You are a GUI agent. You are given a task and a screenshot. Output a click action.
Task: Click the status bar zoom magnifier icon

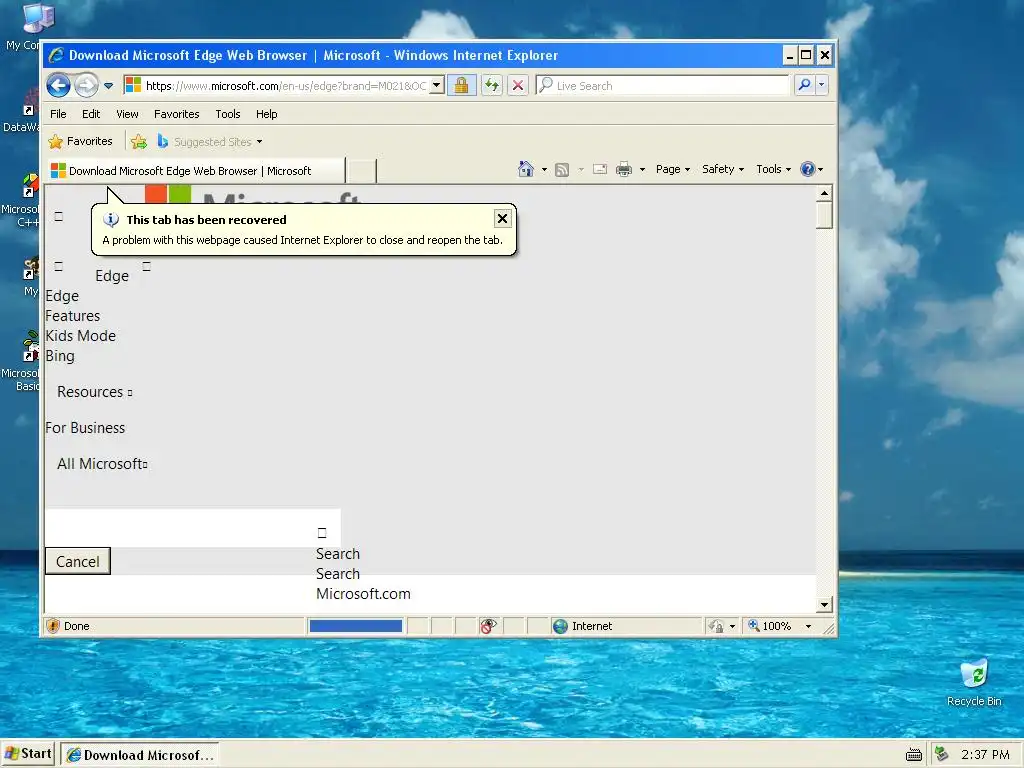[754, 625]
